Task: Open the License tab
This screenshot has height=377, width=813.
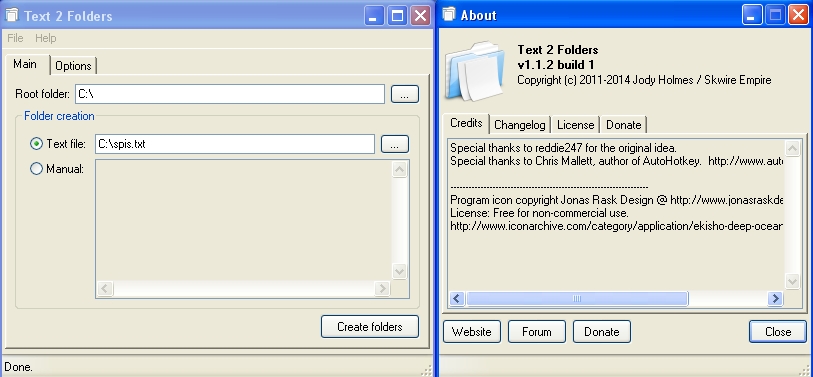Action: pyautogui.click(x=576, y=125)
